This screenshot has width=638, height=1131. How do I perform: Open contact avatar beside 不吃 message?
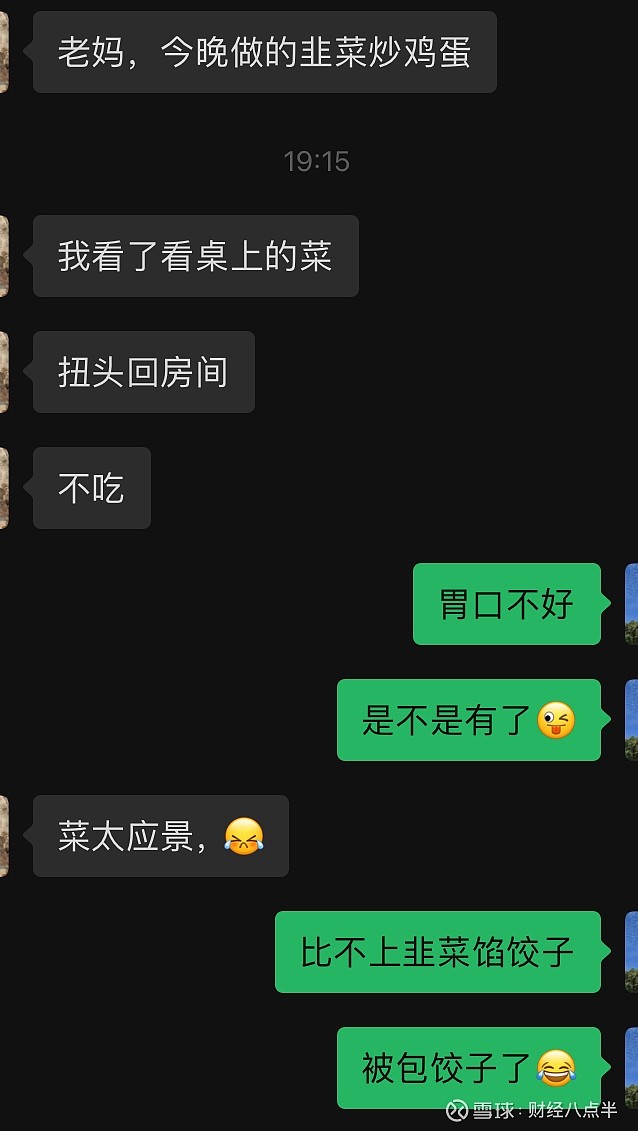click(4, 488)
